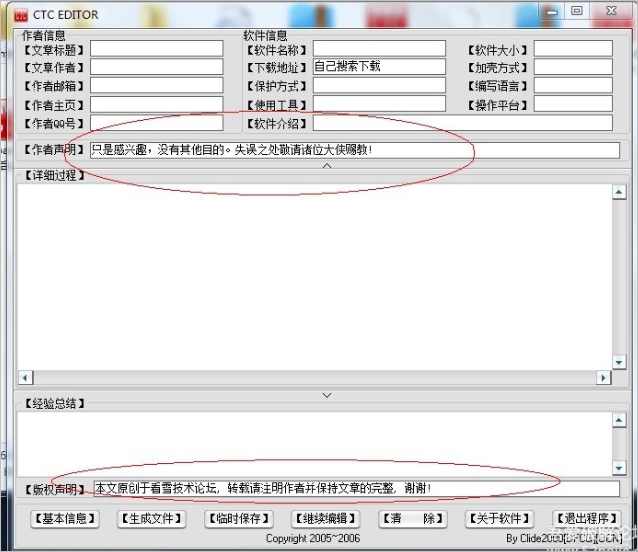Click the 操作平台 input field
The image size is (638, 552).
coord(573,104)
